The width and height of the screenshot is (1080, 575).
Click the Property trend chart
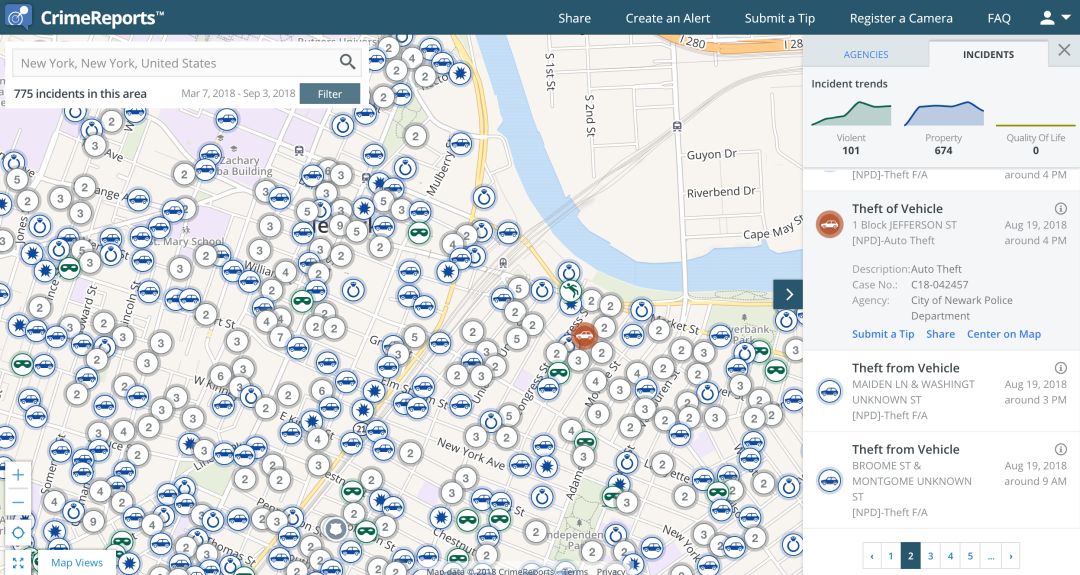(944, 114)
